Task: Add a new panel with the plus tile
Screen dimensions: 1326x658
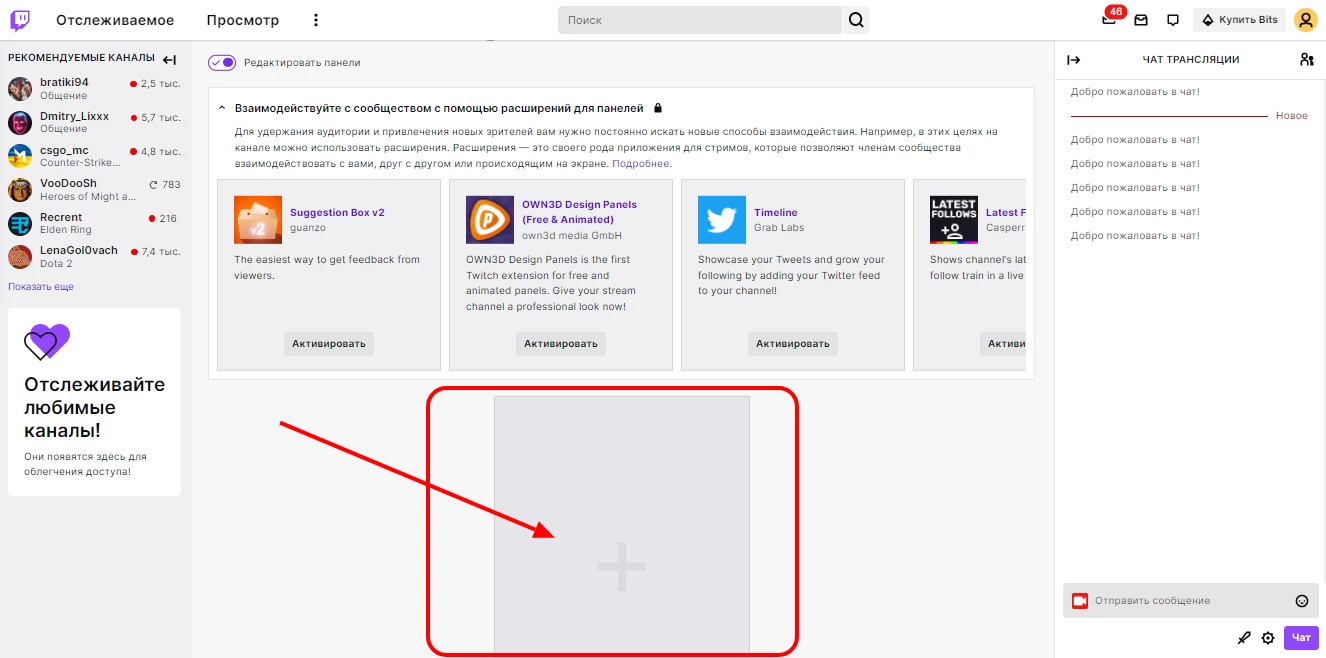Action: pos(622,524)
